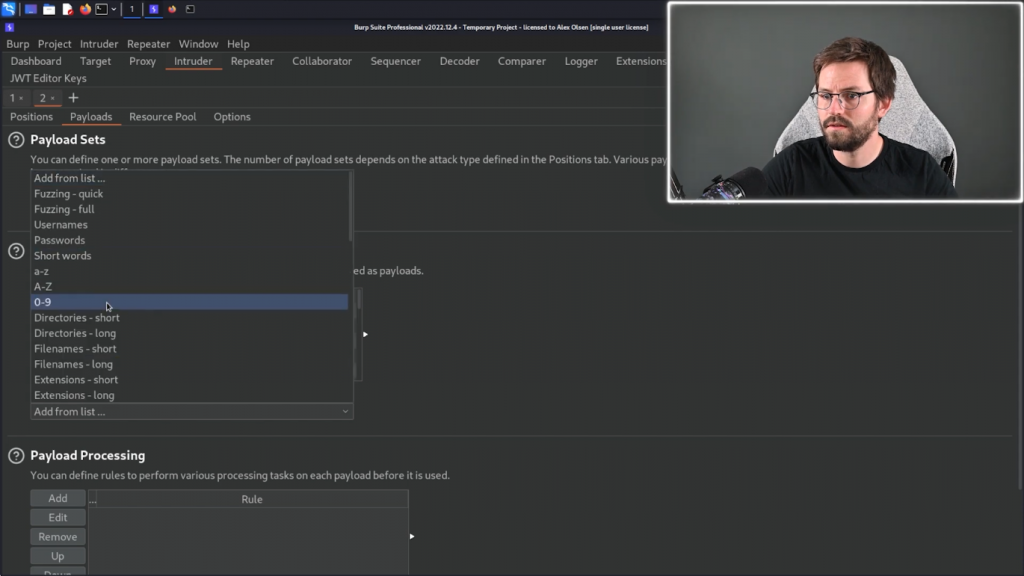Switch to the Decoder tab
The image size is (1024, 576).
[460, 61]
